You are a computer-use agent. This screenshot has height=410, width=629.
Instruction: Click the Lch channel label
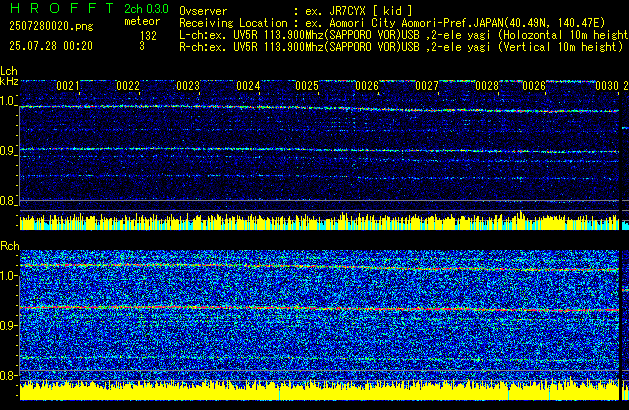9,71
